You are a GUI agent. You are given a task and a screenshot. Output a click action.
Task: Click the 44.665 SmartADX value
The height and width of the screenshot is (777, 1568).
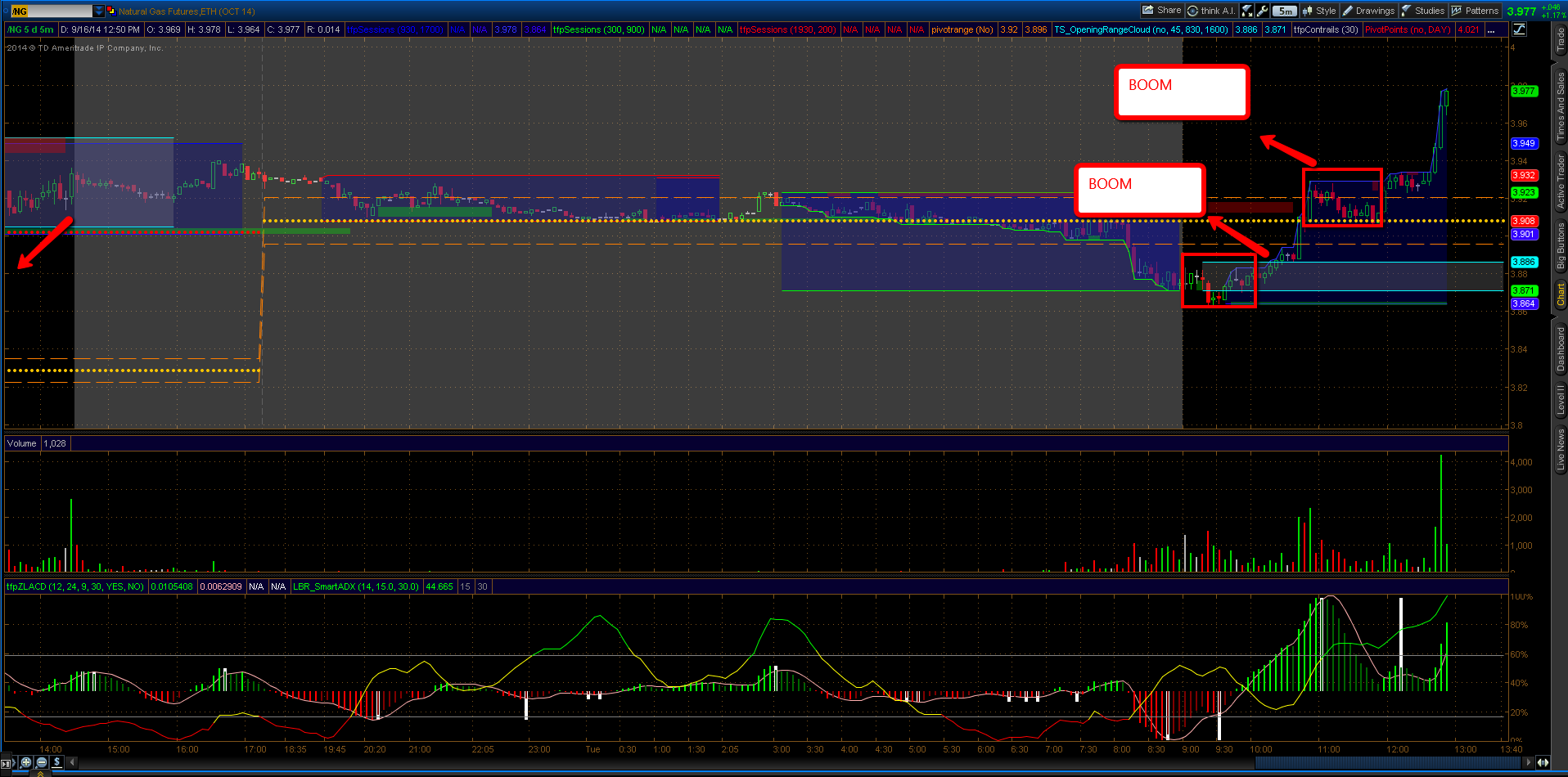[439, 586]
